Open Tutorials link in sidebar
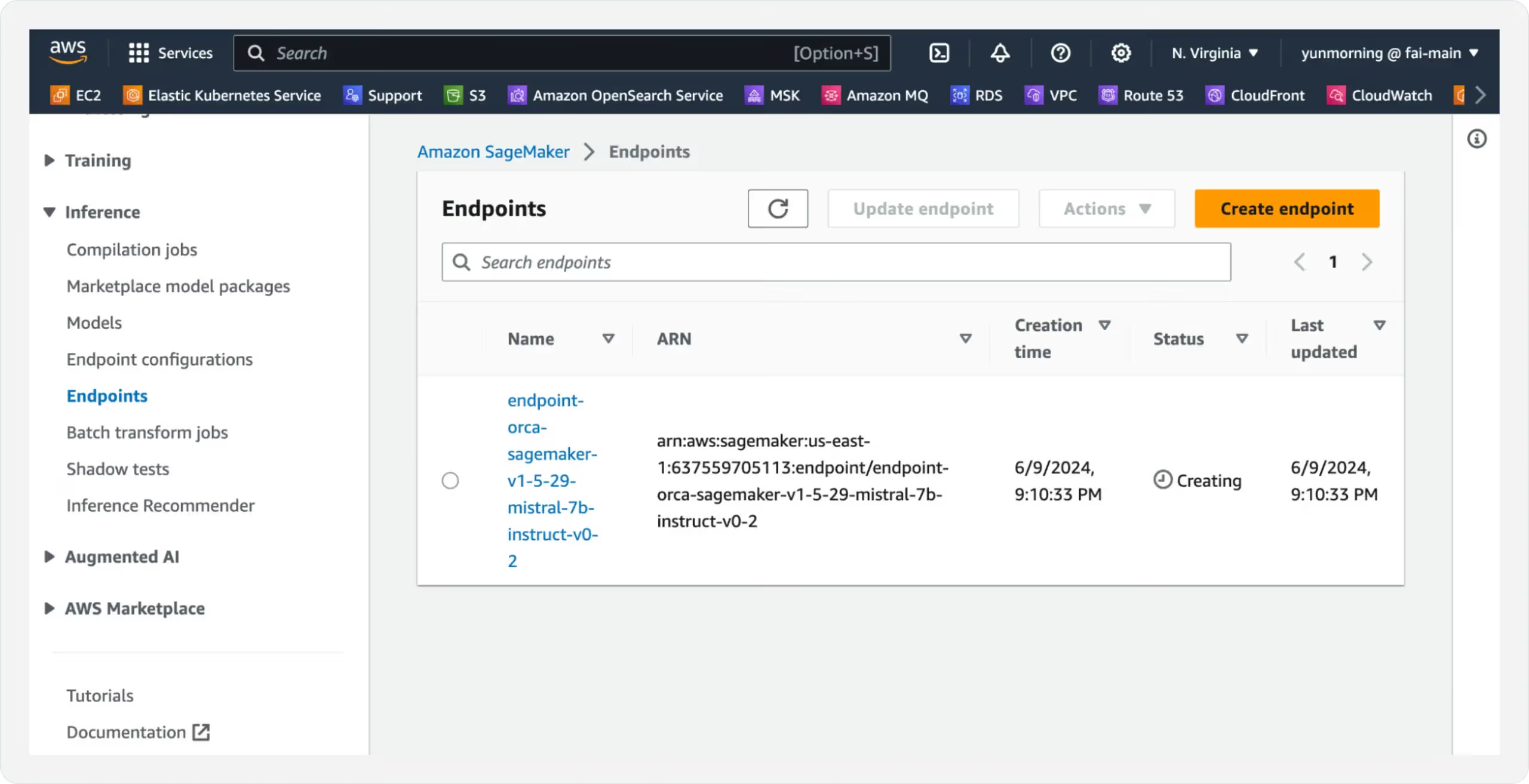 [x=100, y=696]
